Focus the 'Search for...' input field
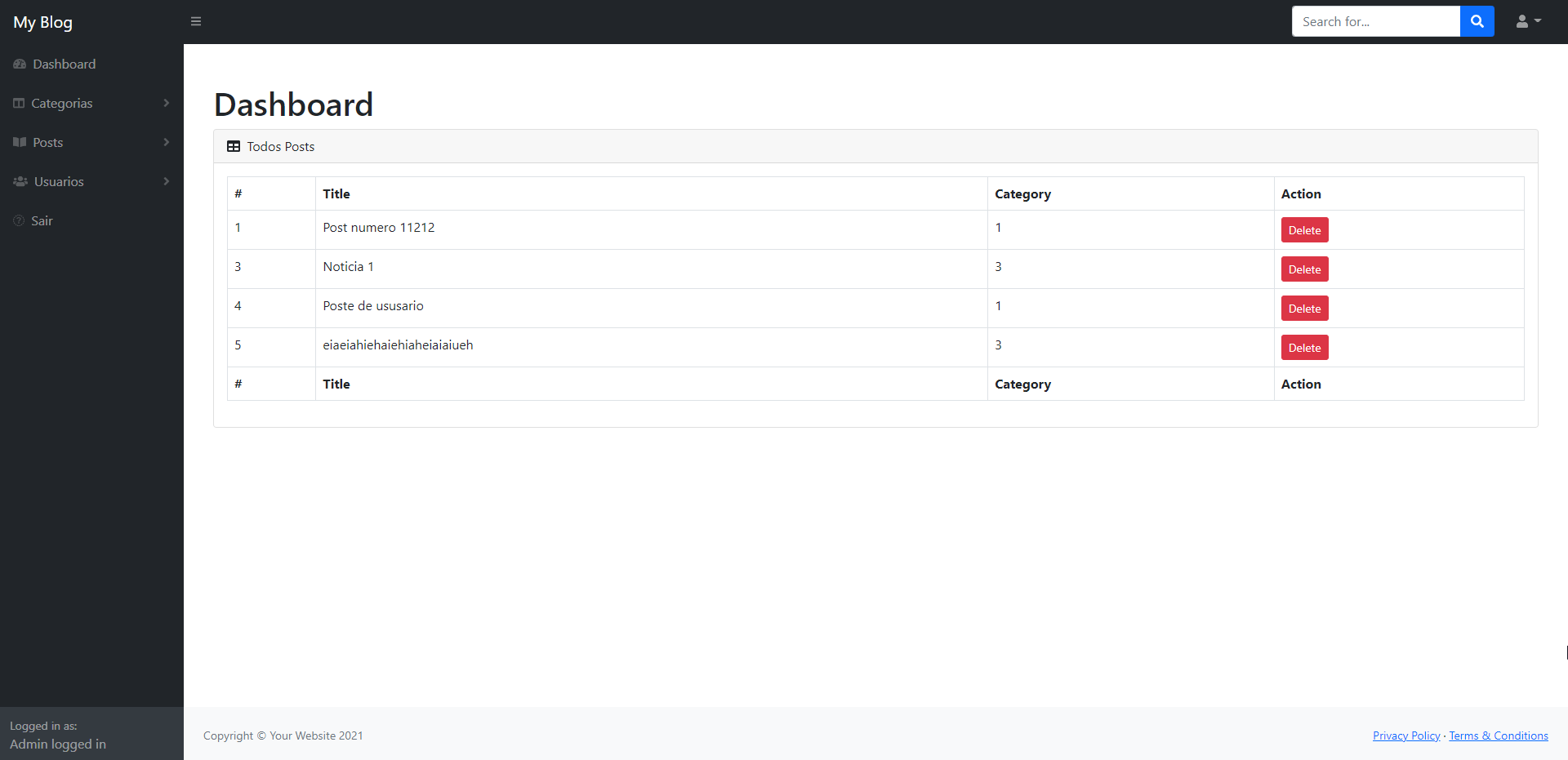This screenshot has height=760, width=1568. point(1376,21)
